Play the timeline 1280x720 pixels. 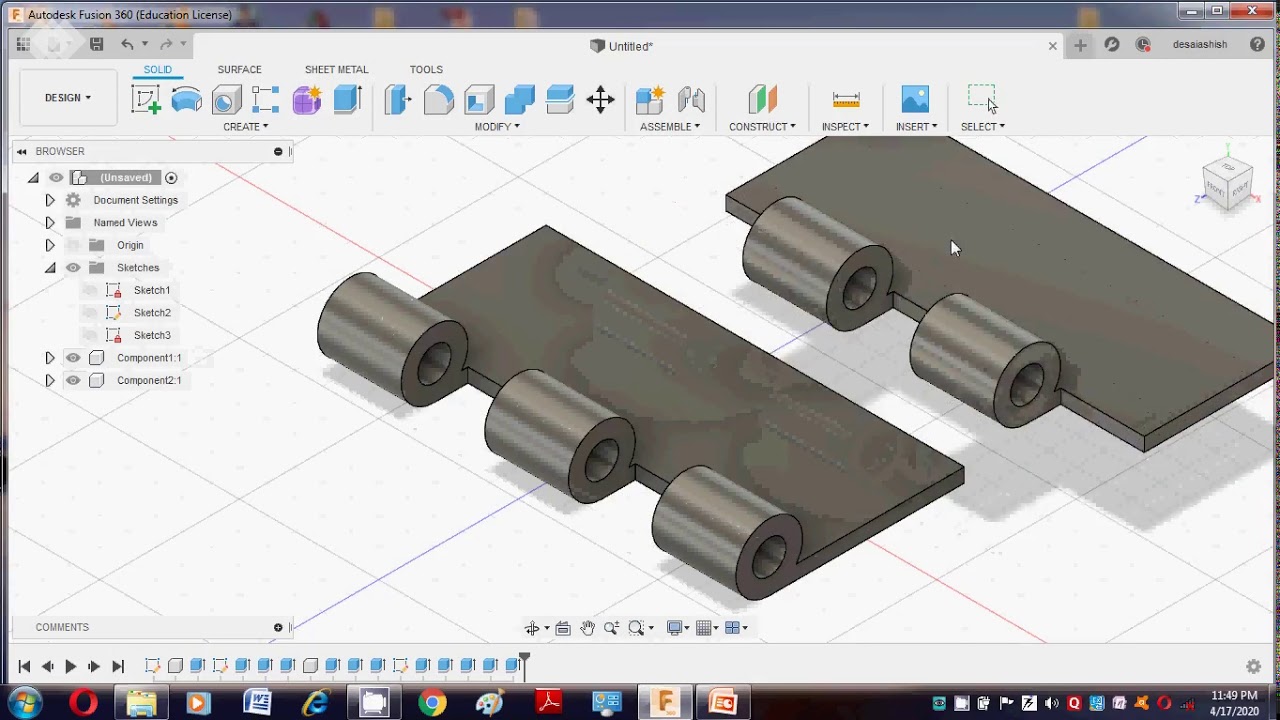click(x=70, y=666)
